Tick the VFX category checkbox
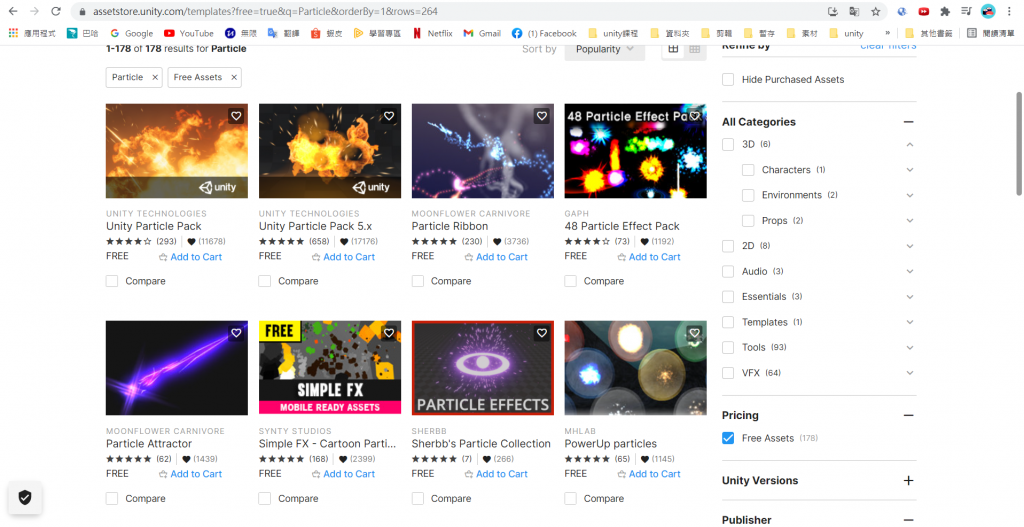Viewport: 1024px width, 527px height. tap(728, 373)
